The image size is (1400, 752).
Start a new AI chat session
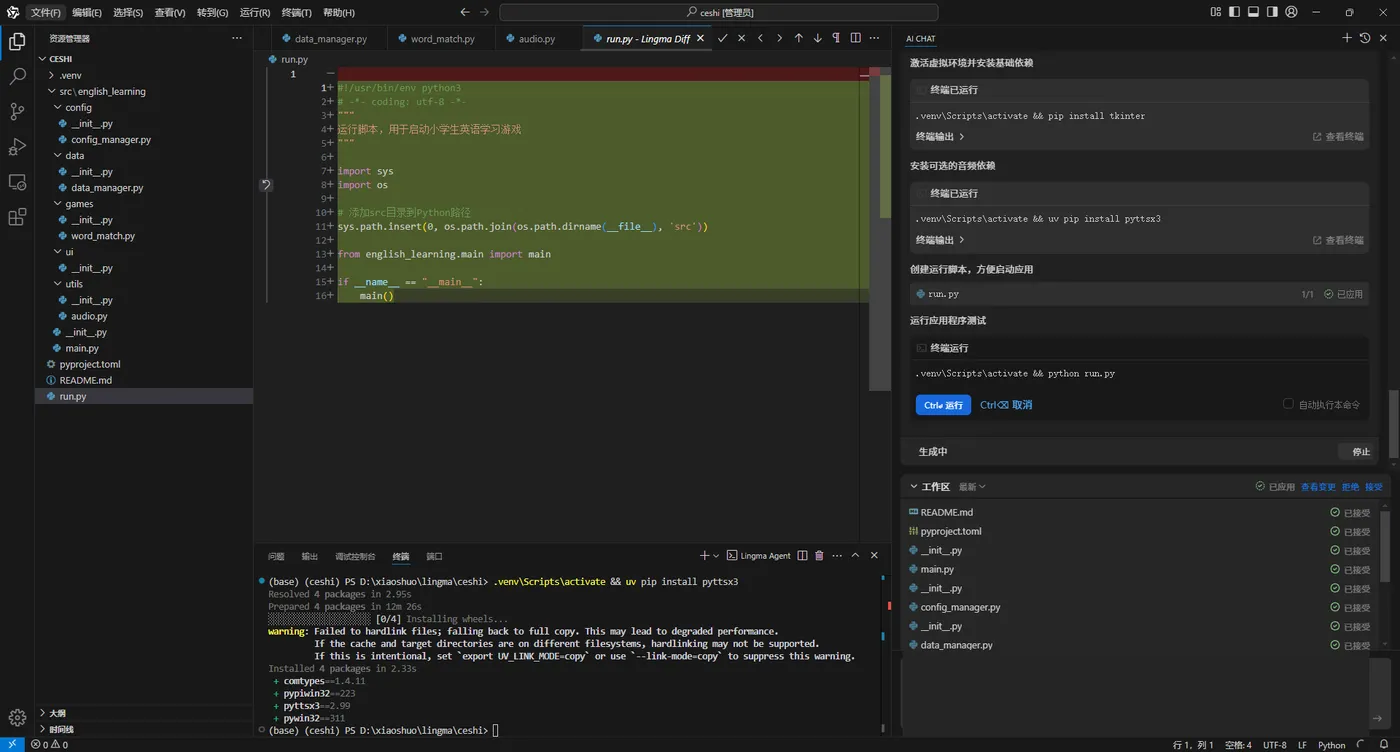click(x=1347, y=38)
